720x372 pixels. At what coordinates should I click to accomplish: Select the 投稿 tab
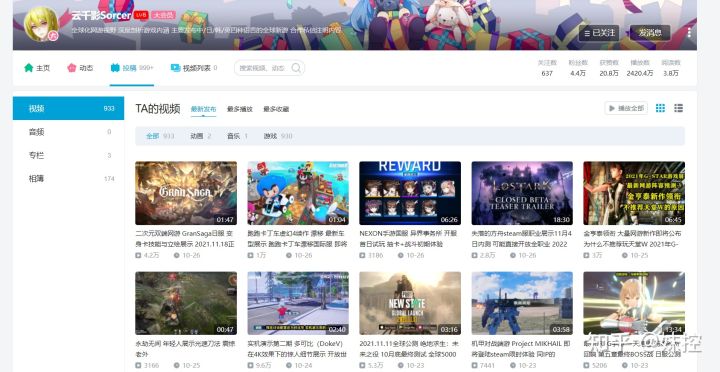(131, 68)
